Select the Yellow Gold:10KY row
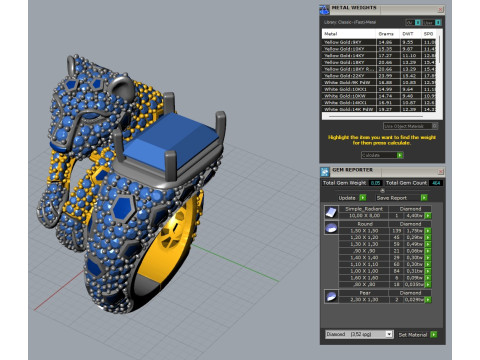Image resolution: width=480 pixels, height=360 pixels. pos(379,49)
